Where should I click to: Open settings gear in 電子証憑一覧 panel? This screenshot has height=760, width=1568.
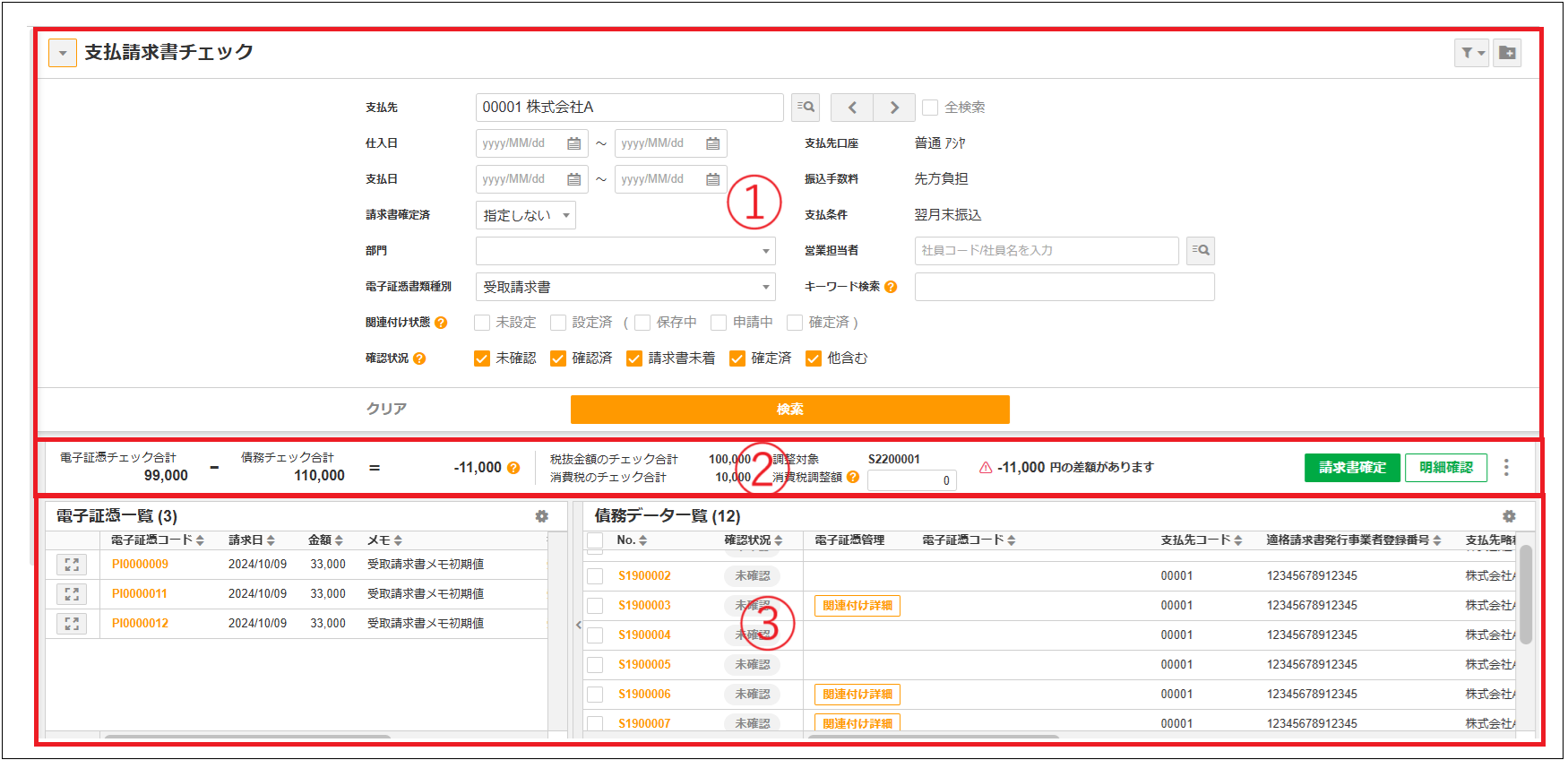coord(541,516)
